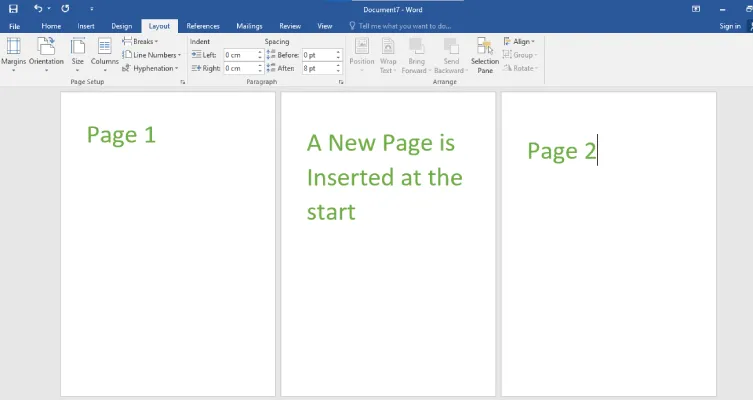Click the 'Page 2' text on the third page

561,151
